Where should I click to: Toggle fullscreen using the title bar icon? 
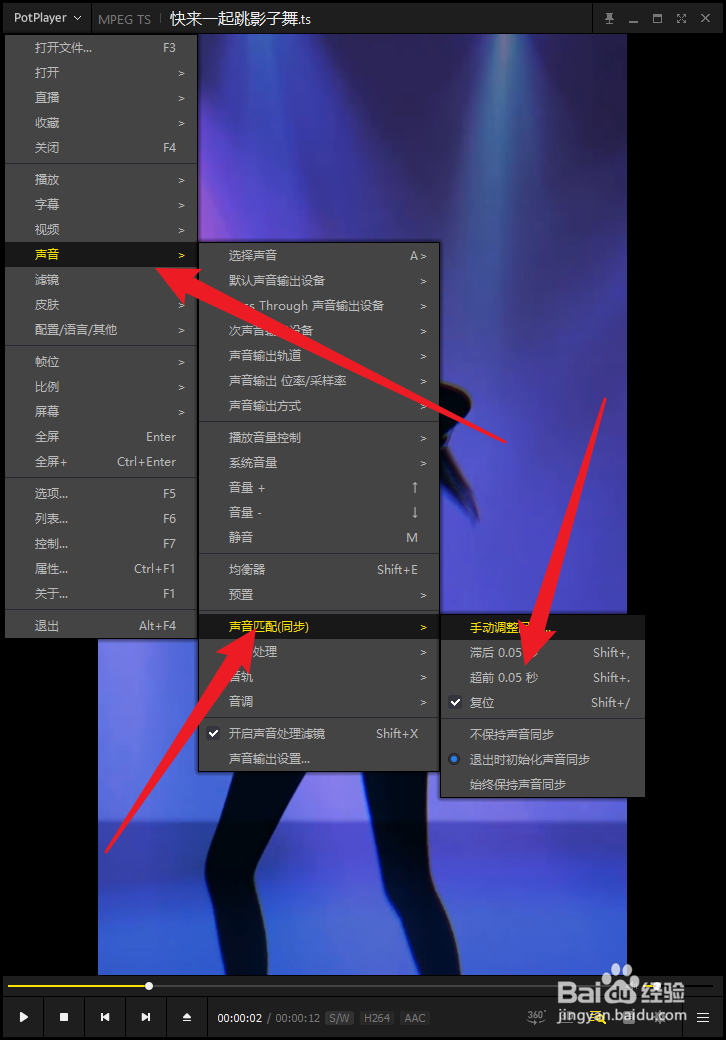682,19
